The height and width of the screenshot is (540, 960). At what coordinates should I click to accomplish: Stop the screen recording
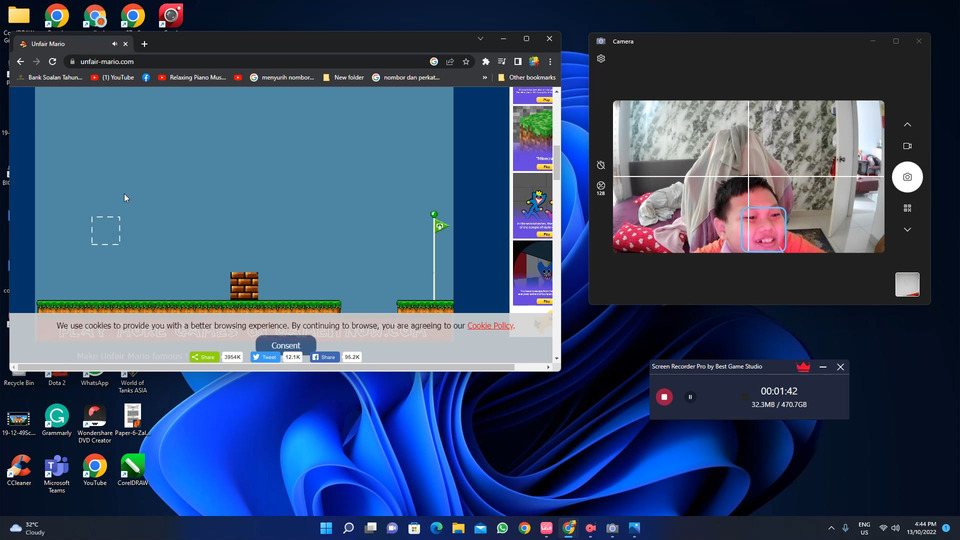[x=664, y=397]
